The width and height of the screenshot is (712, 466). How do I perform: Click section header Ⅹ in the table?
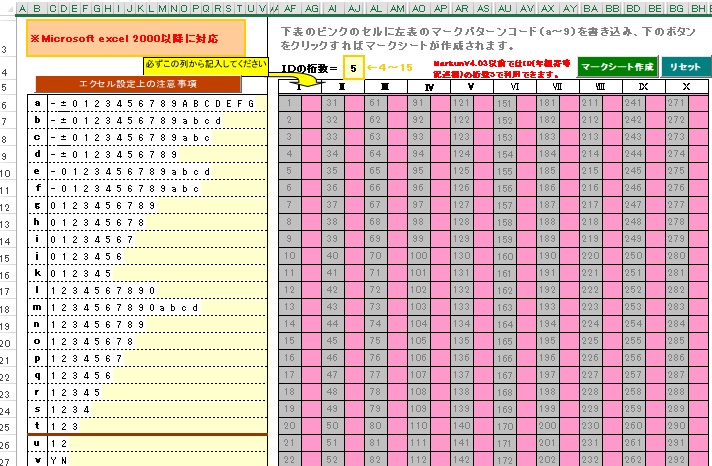[687, 86]
